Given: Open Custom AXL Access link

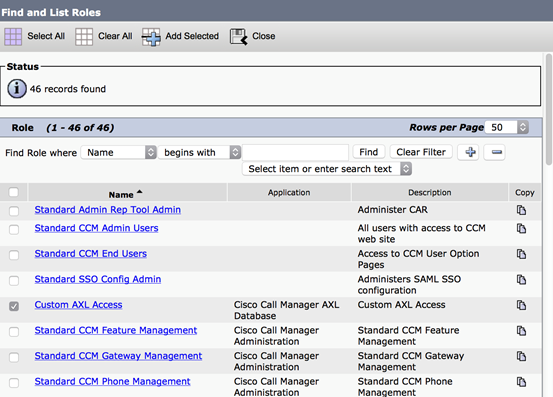Looking at the screenshot, I should coord(78,305).
